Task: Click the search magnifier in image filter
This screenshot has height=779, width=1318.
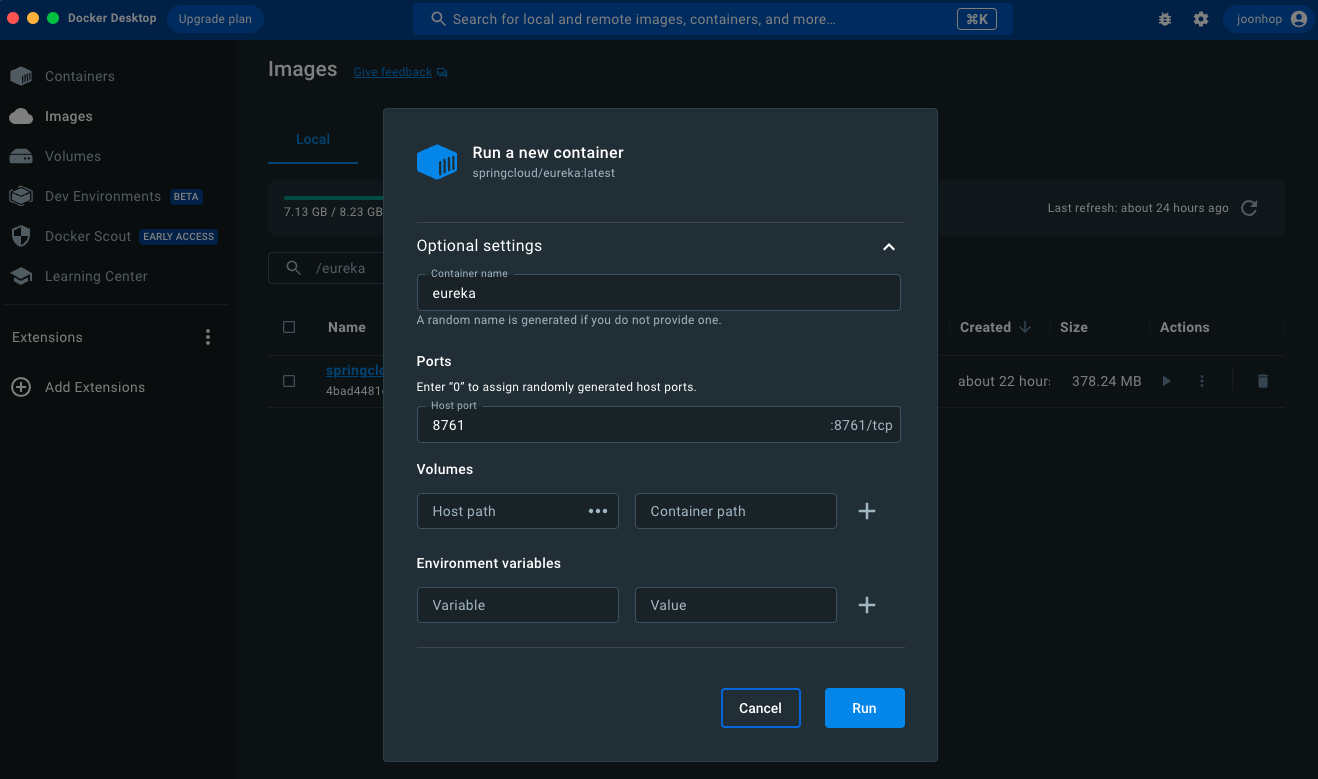Action: [294, 268]
